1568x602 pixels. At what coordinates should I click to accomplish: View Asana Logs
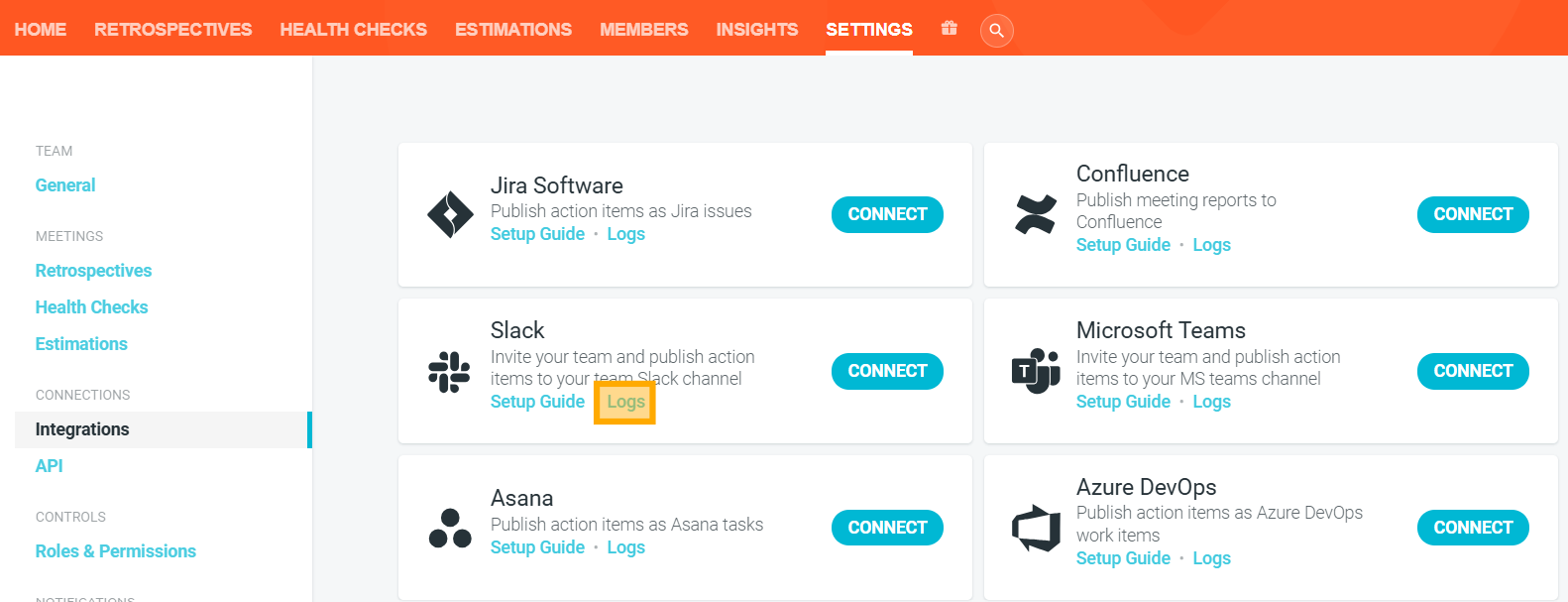coord(626,547)
